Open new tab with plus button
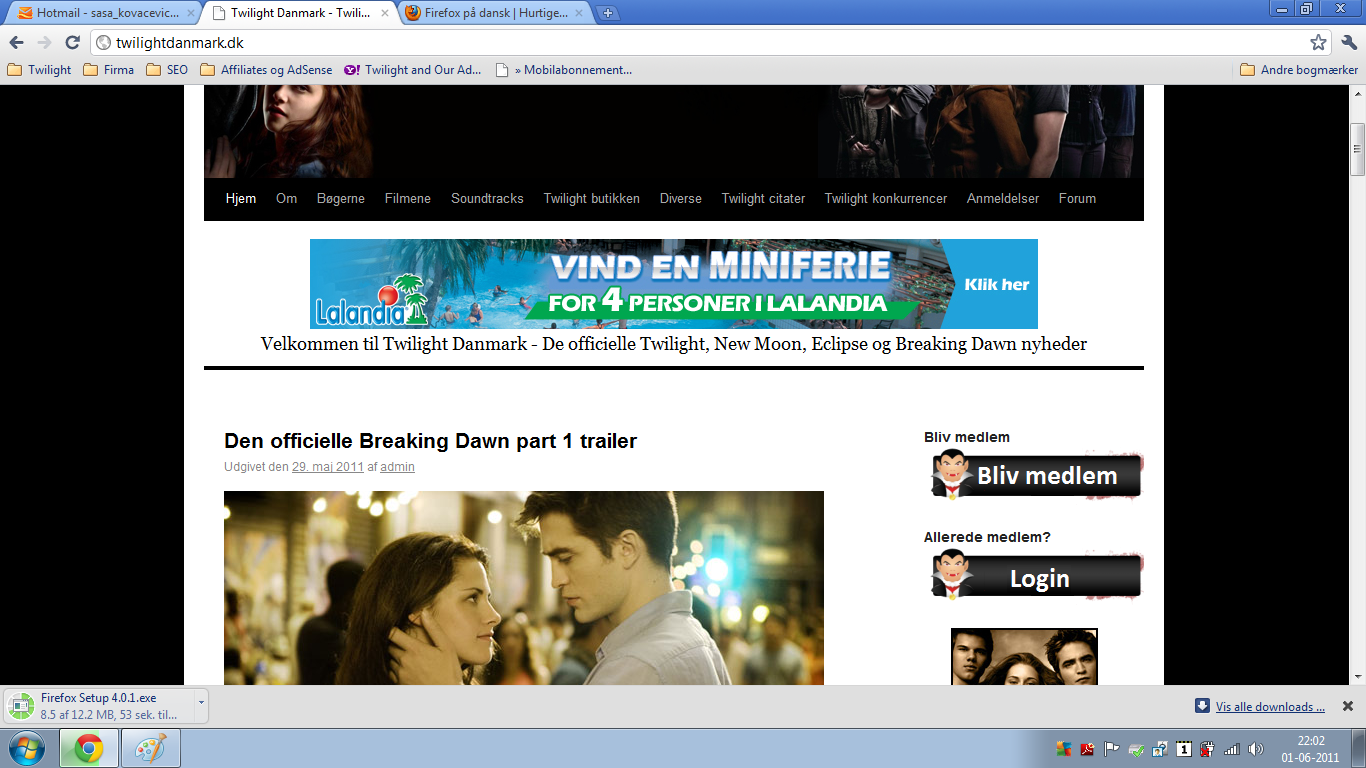 click(608, 13)
